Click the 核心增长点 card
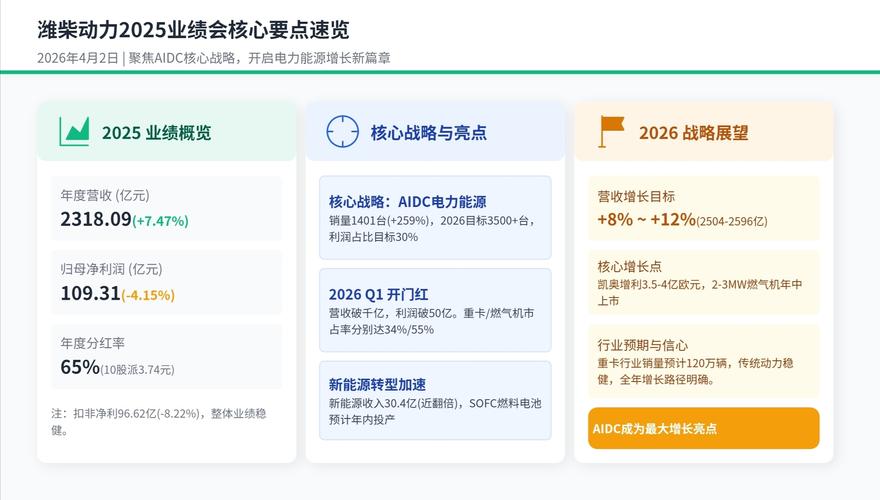 point(703,282)
